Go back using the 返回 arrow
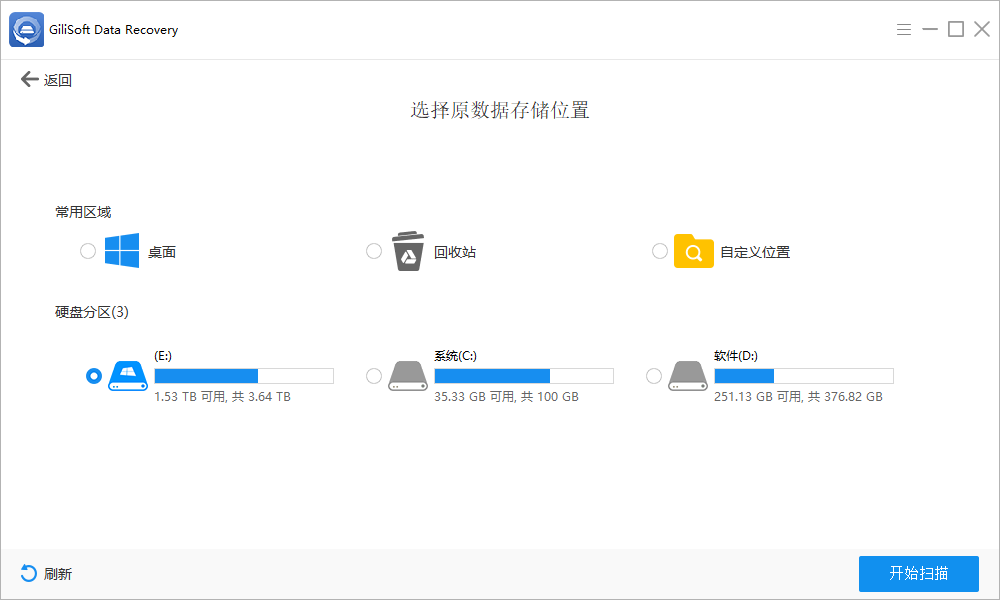This screenshot has height=600, width=1000. tap(46, 80)
